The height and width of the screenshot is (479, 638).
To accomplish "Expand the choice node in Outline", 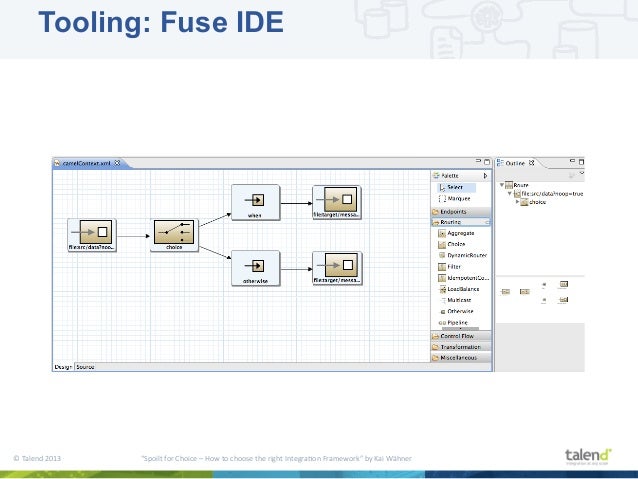I will 517,202.
